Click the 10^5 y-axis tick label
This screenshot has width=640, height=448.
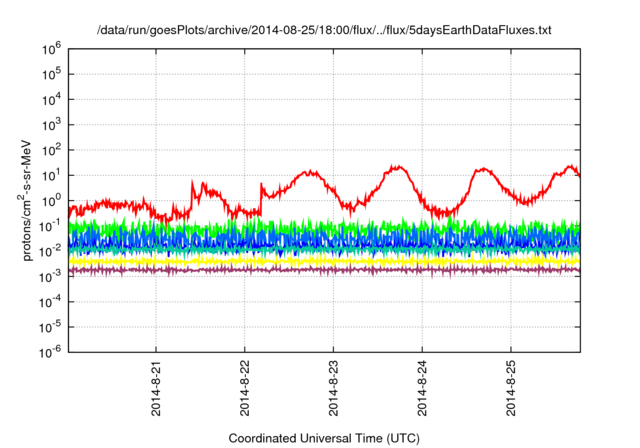pyautogui.click(x=51, y=74)
